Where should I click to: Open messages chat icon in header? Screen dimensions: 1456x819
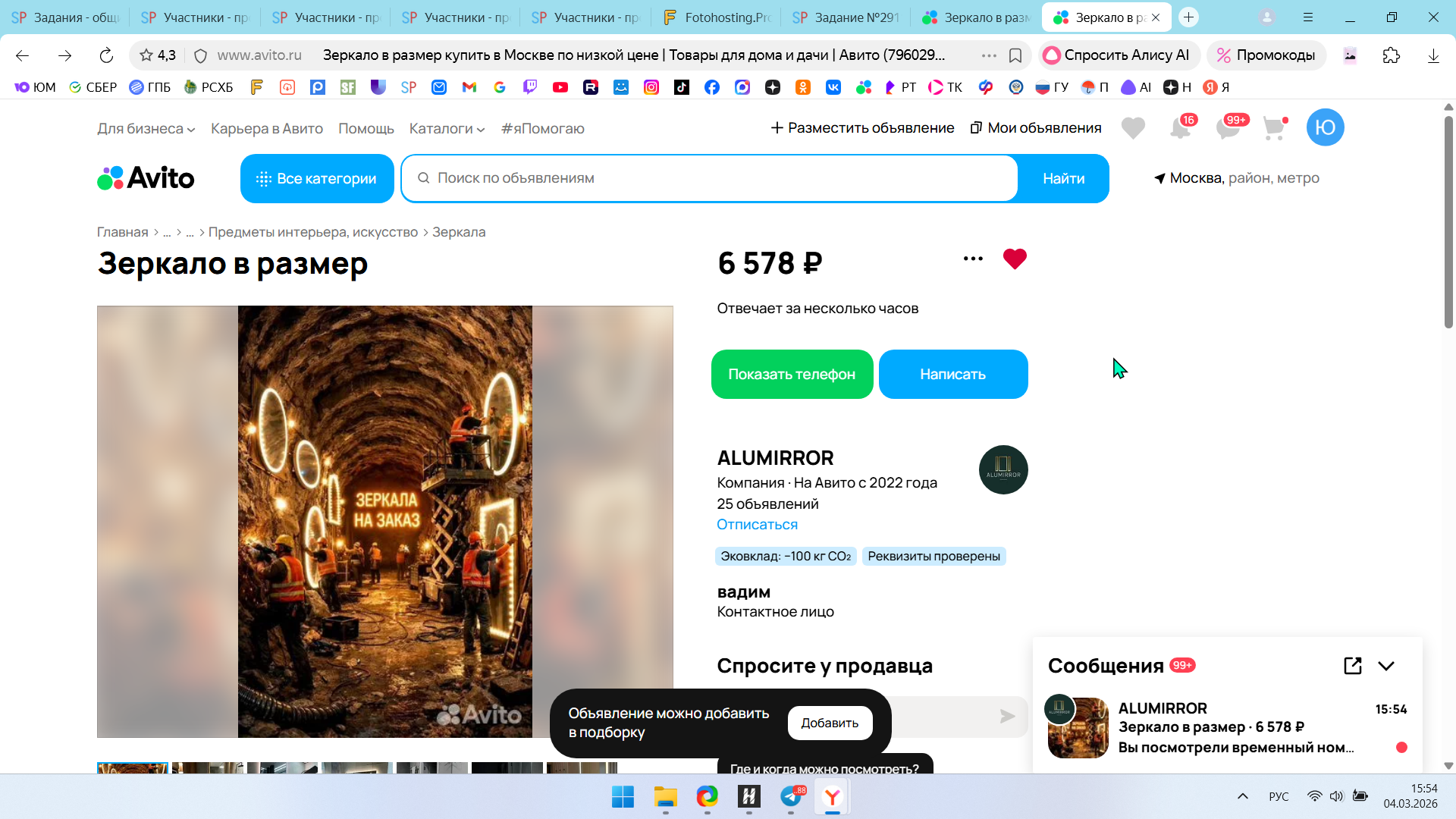tap(1228, 128)
